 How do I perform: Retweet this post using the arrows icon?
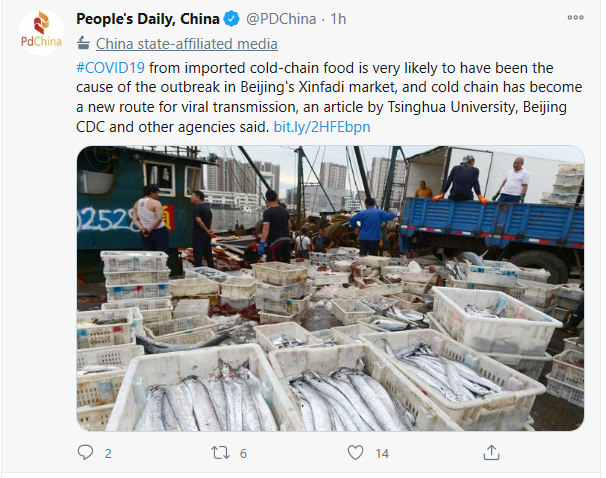[x=220, y=452]
